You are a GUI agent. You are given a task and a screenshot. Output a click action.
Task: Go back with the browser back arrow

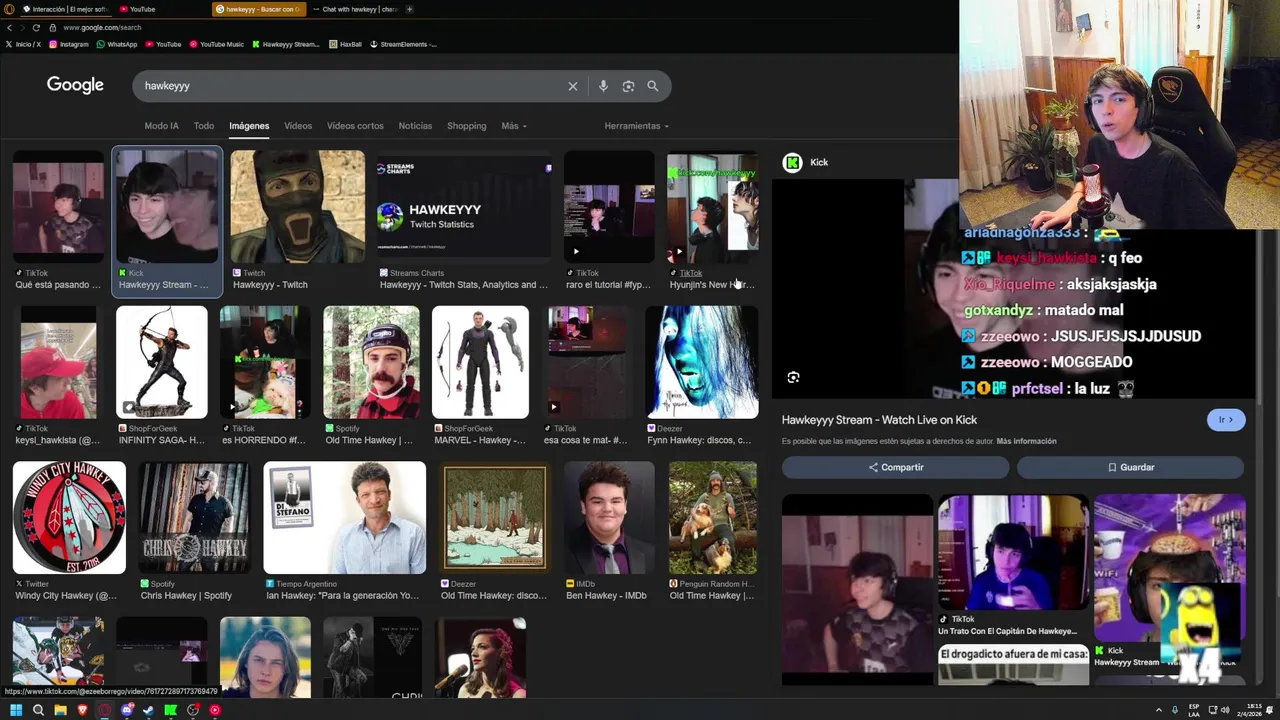click(9, 27)
